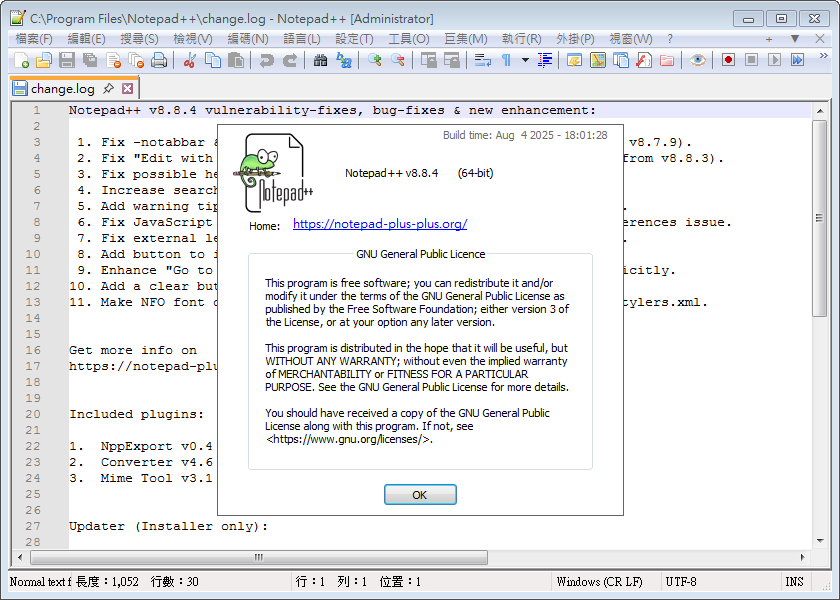Open the document list down-arrow in menu bar
This screenshot has height=600, width=840.
coord(795,39)
